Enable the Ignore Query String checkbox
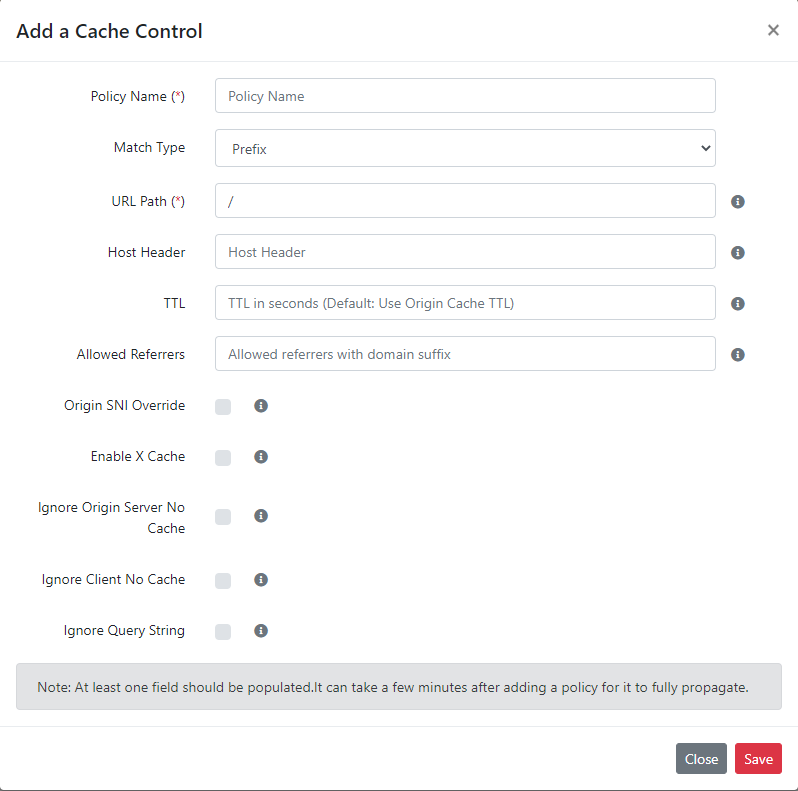The height and width of the screenshot is (791, 798). coord(223,632)
